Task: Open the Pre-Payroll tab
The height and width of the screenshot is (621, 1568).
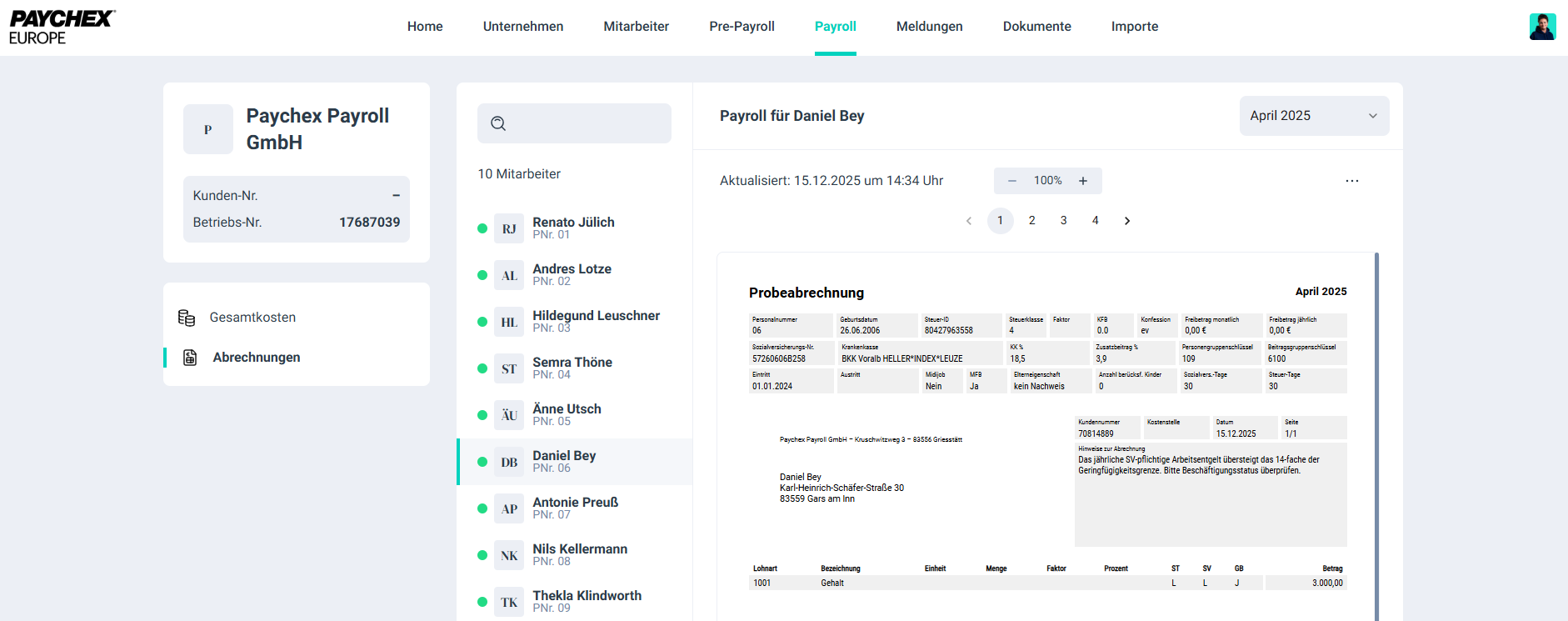Action: pyautogui.click(x=742, y=27)
